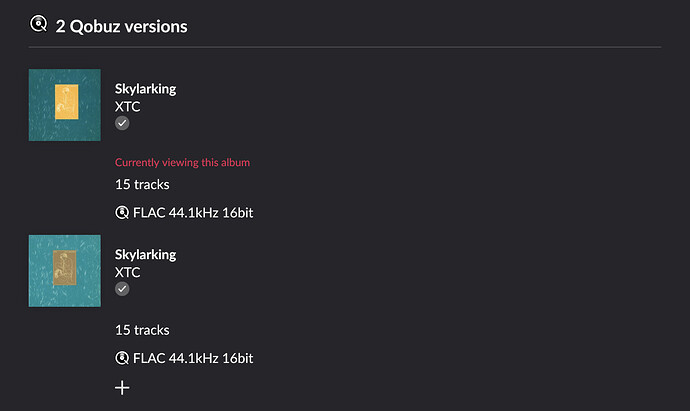Screen dimensions: 690x411
Task: Open XTC artist link under second album
Action: tap(128, 272)
